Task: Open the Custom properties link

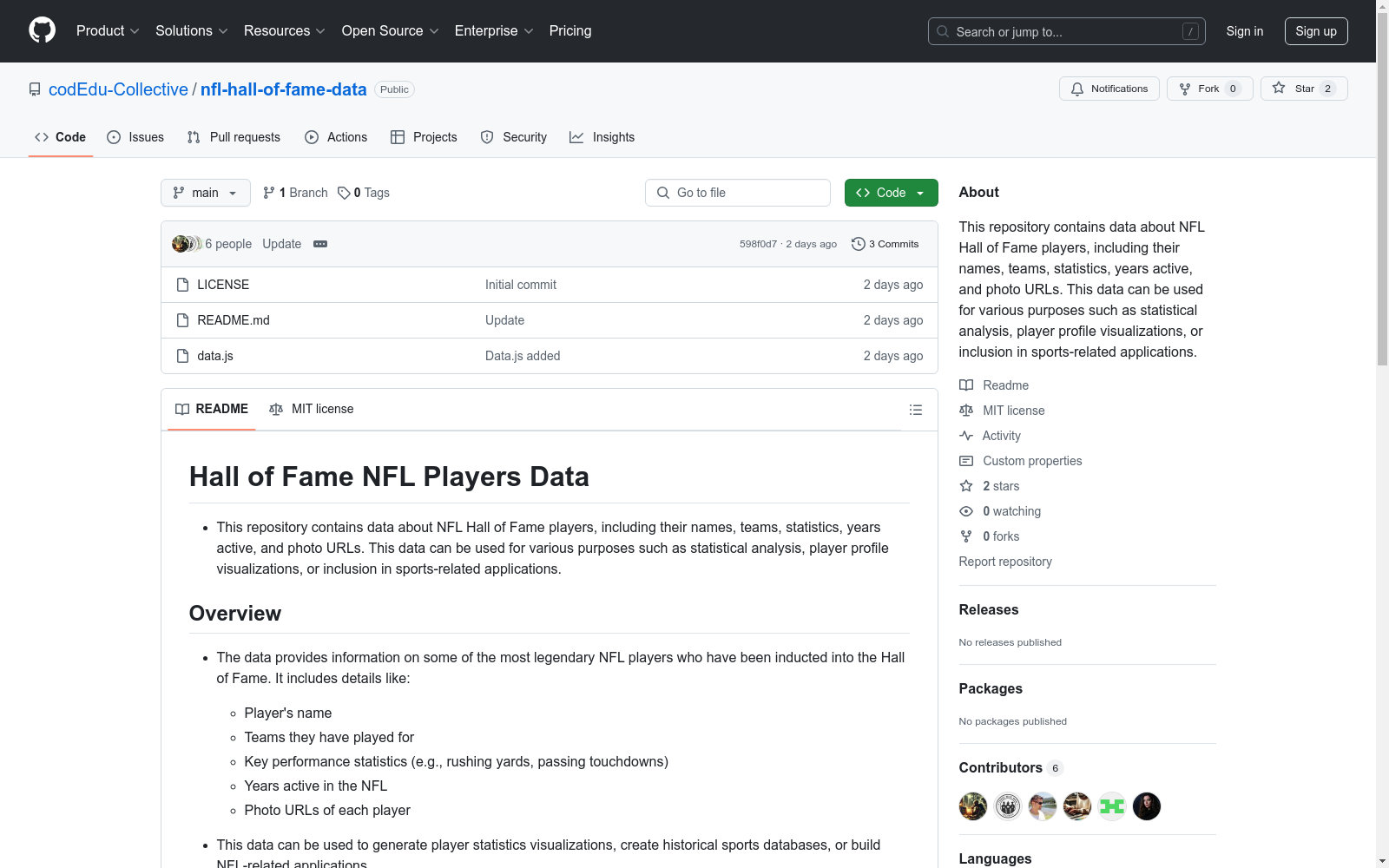Action: (1021, 461)
